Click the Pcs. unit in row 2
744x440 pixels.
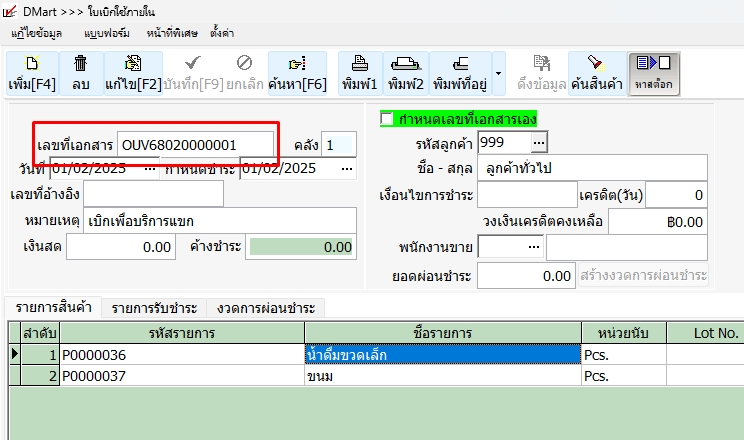(x=623, y=376)
